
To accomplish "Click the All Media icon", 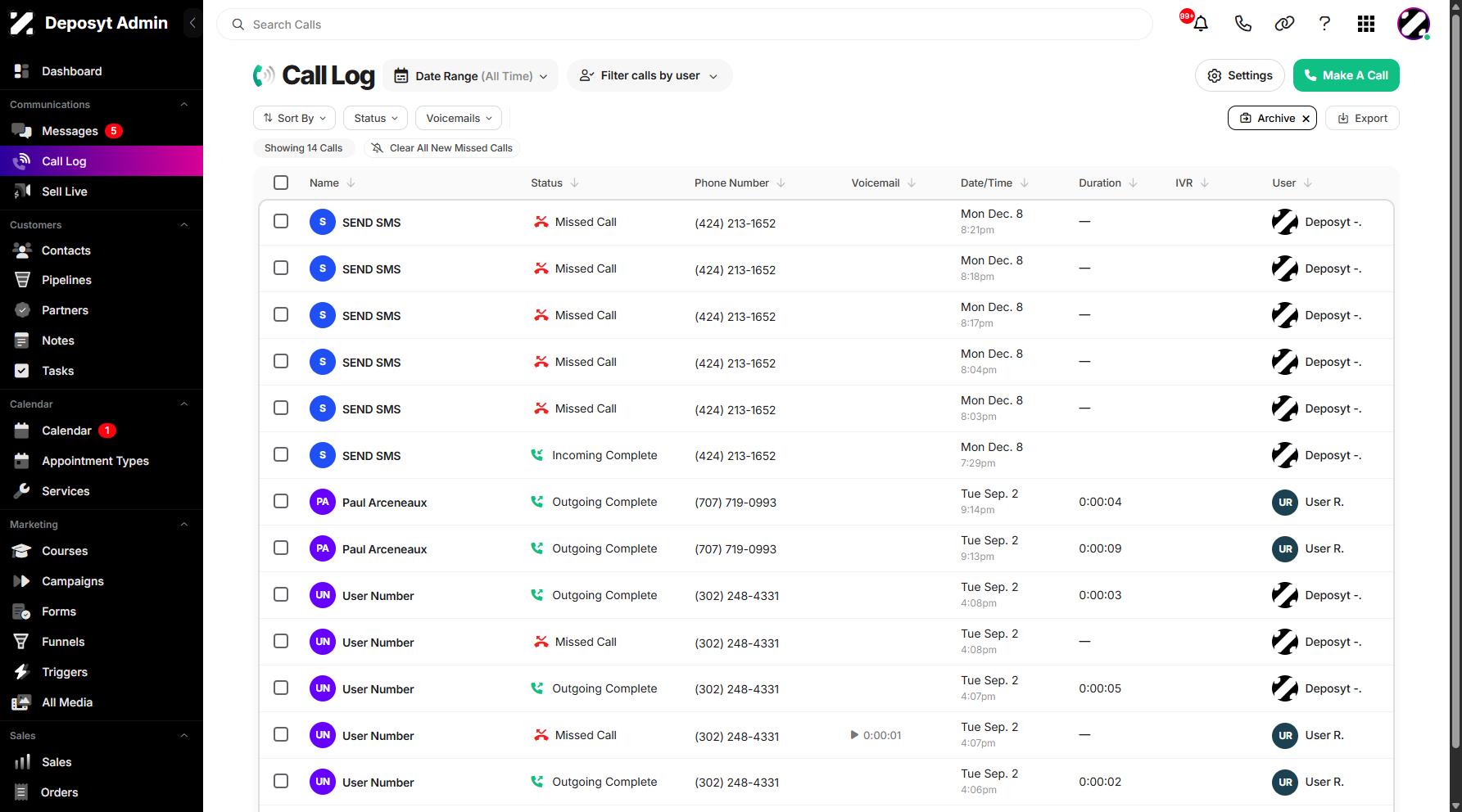I will pos(22,702).
